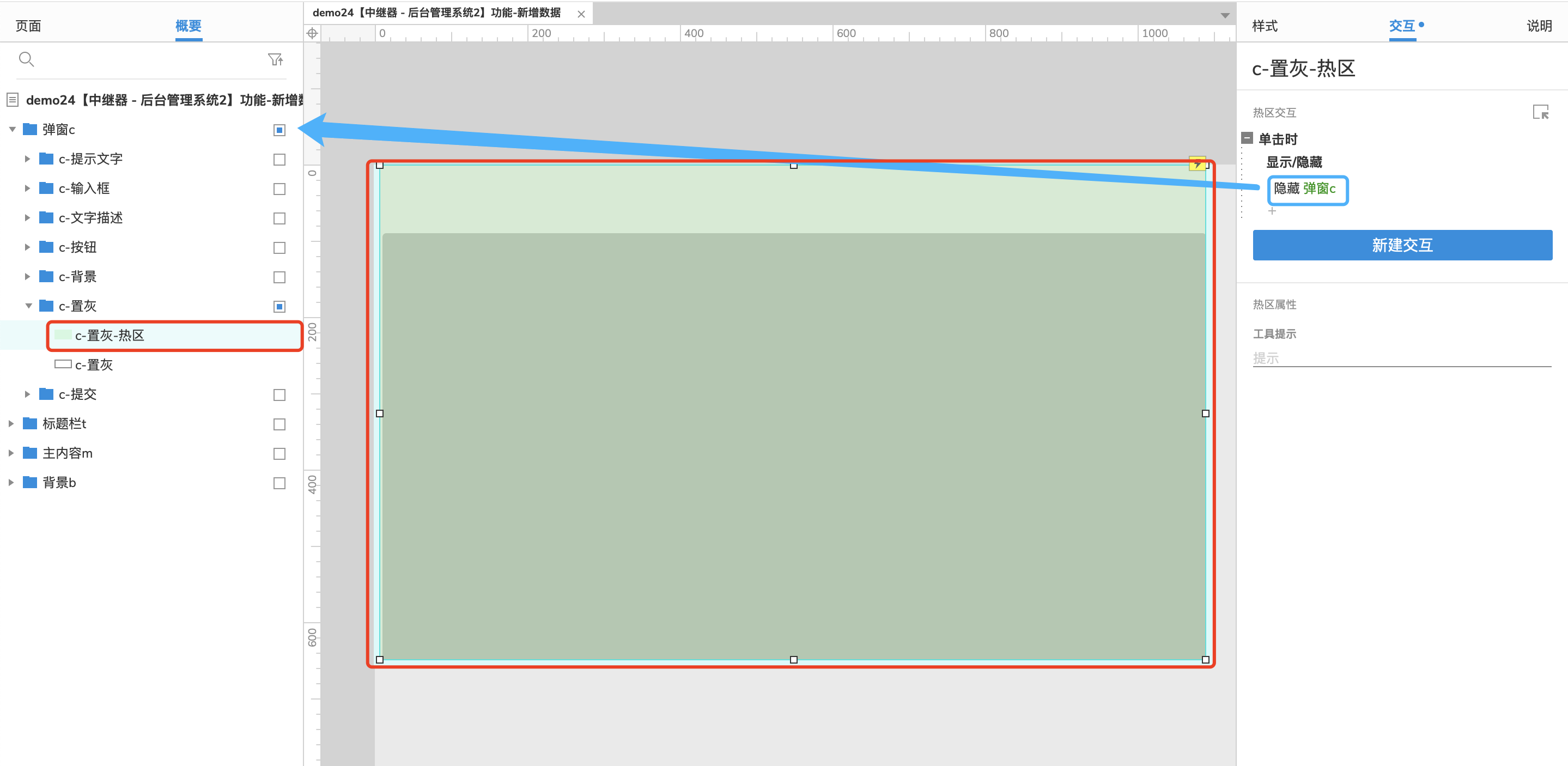Screen dimensions: 1568x766
Task: Open the 说明 tab
Action: 1539,26
